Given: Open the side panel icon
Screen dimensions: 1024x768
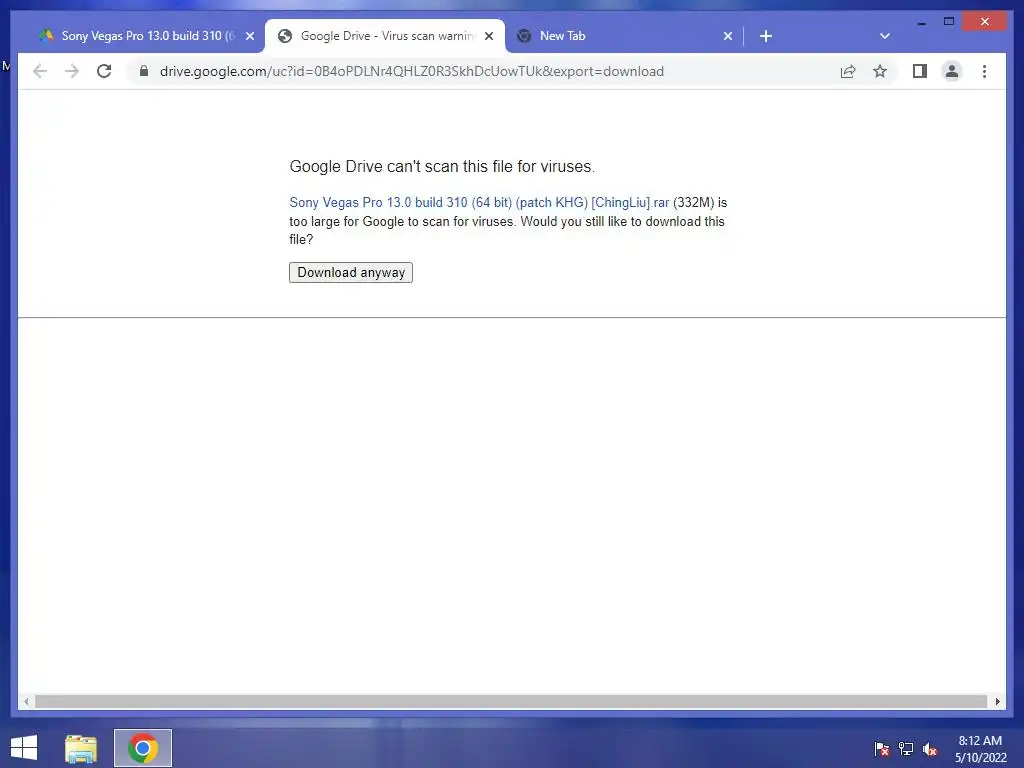Looking at the screenshot, I should tap(920, 71).
